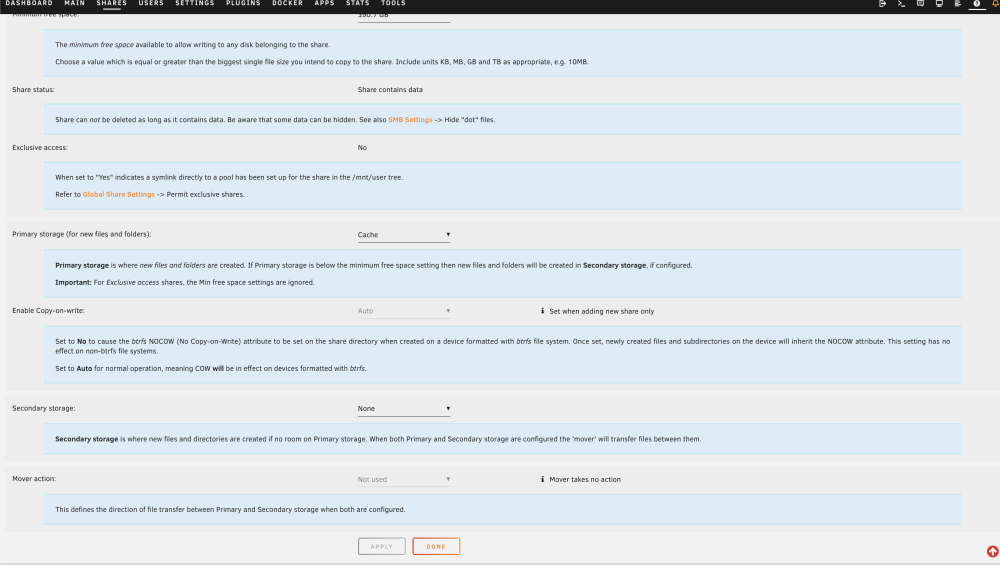Click 'Set when adding new share only' text
Viewport: 1000px width, 565px height.
coord(601,312)
